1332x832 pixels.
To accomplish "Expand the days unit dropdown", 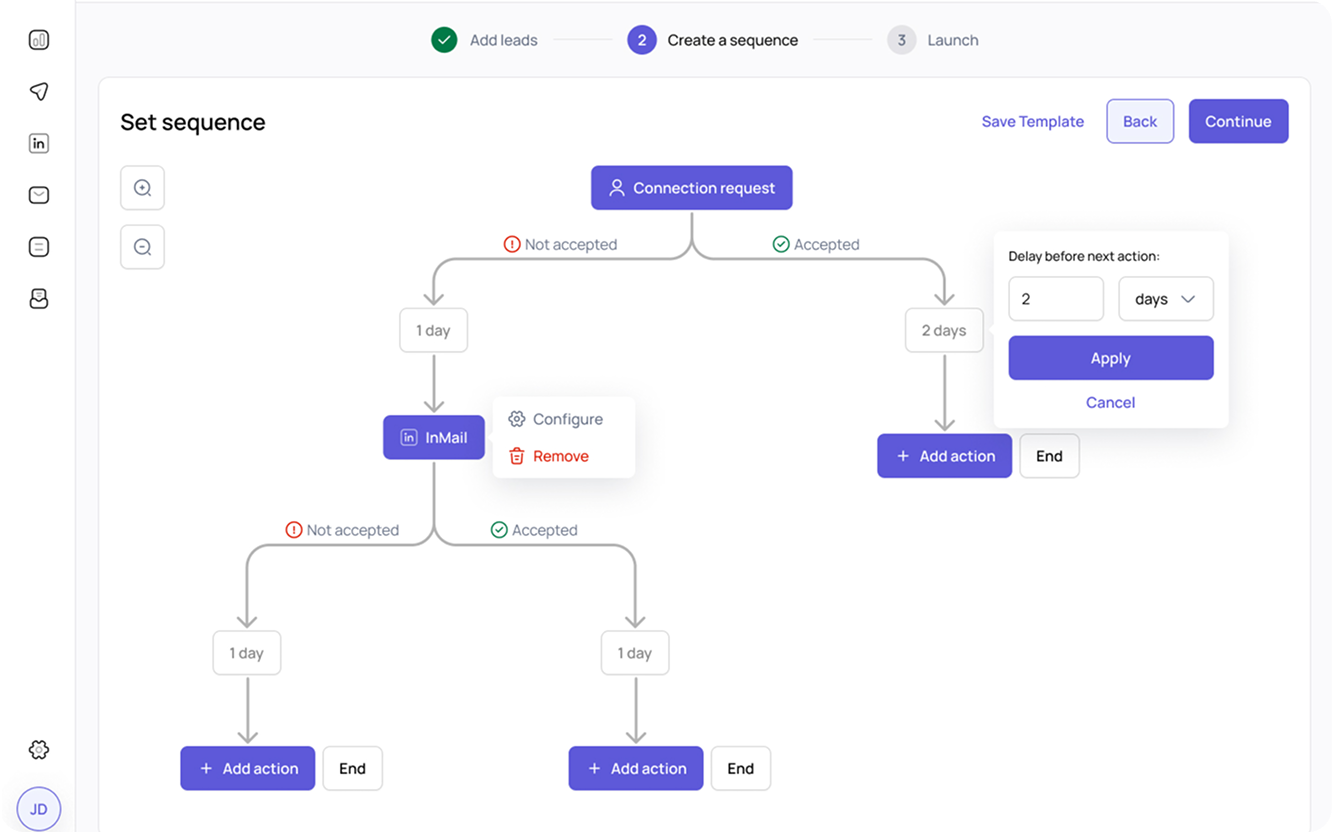I will pos(1165,299).
